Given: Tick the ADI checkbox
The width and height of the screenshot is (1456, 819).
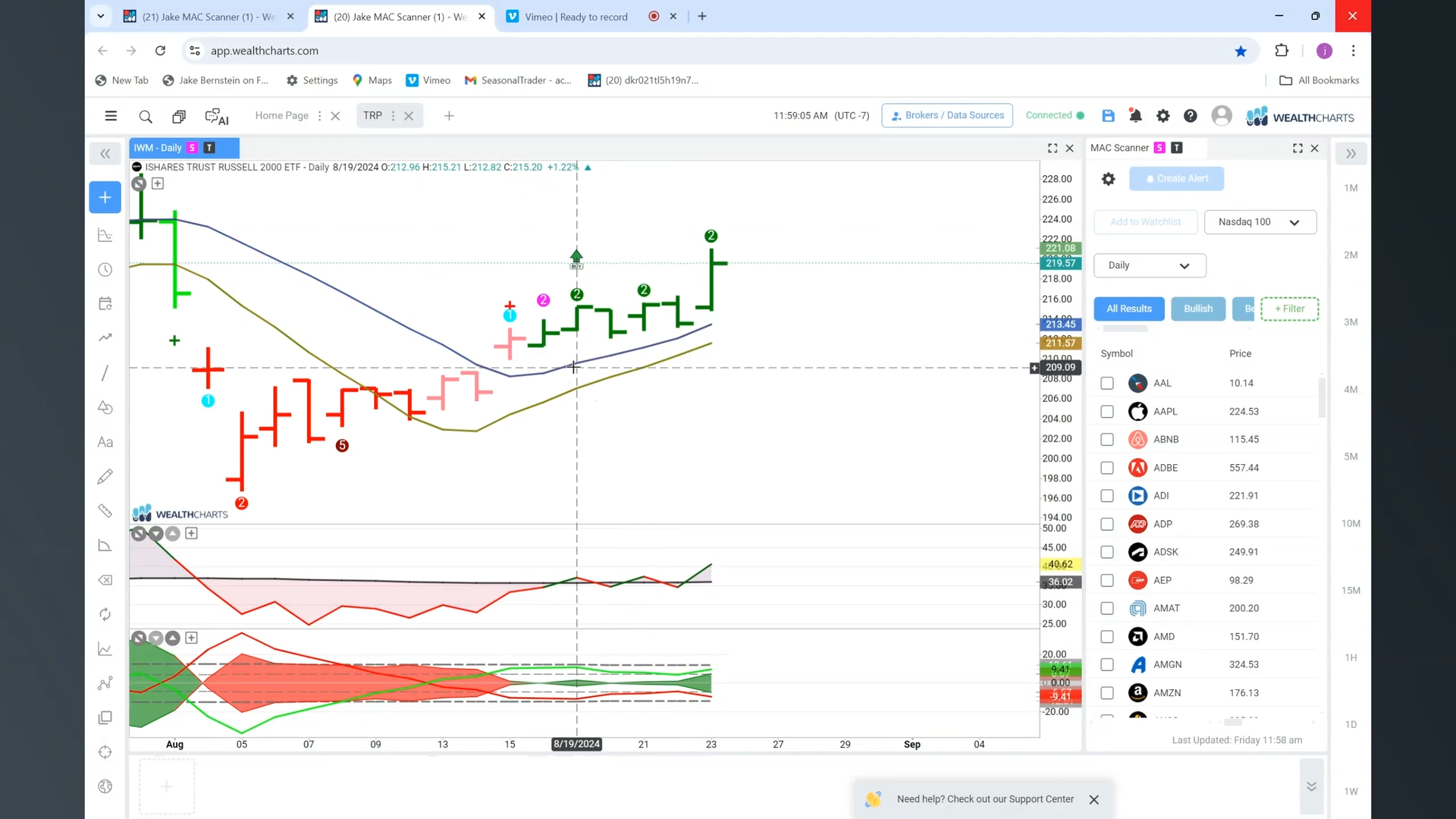Looking at the screenshot, I should (1107, 496).
